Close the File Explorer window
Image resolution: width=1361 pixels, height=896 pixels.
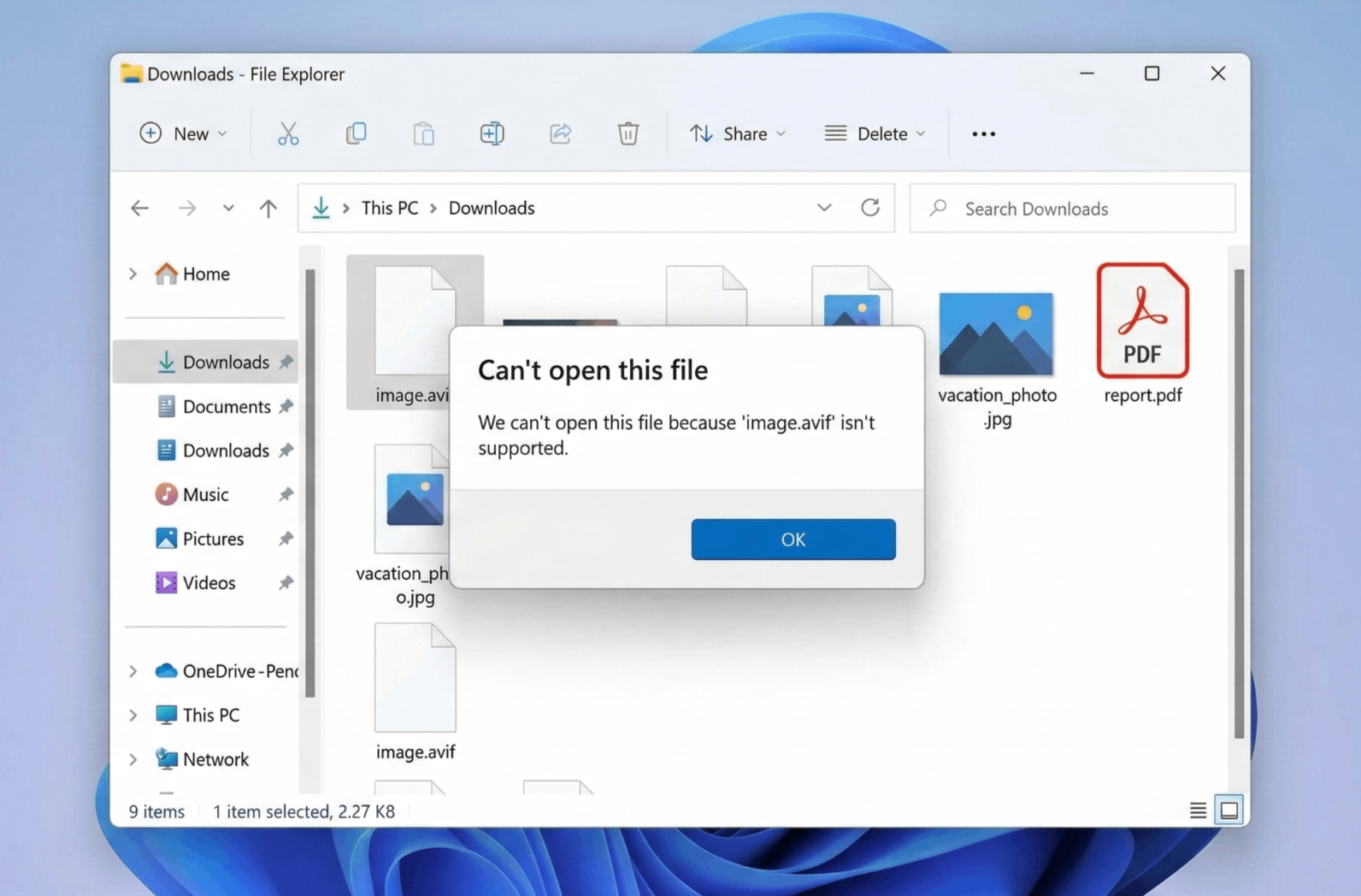[x=1218, y=74]
